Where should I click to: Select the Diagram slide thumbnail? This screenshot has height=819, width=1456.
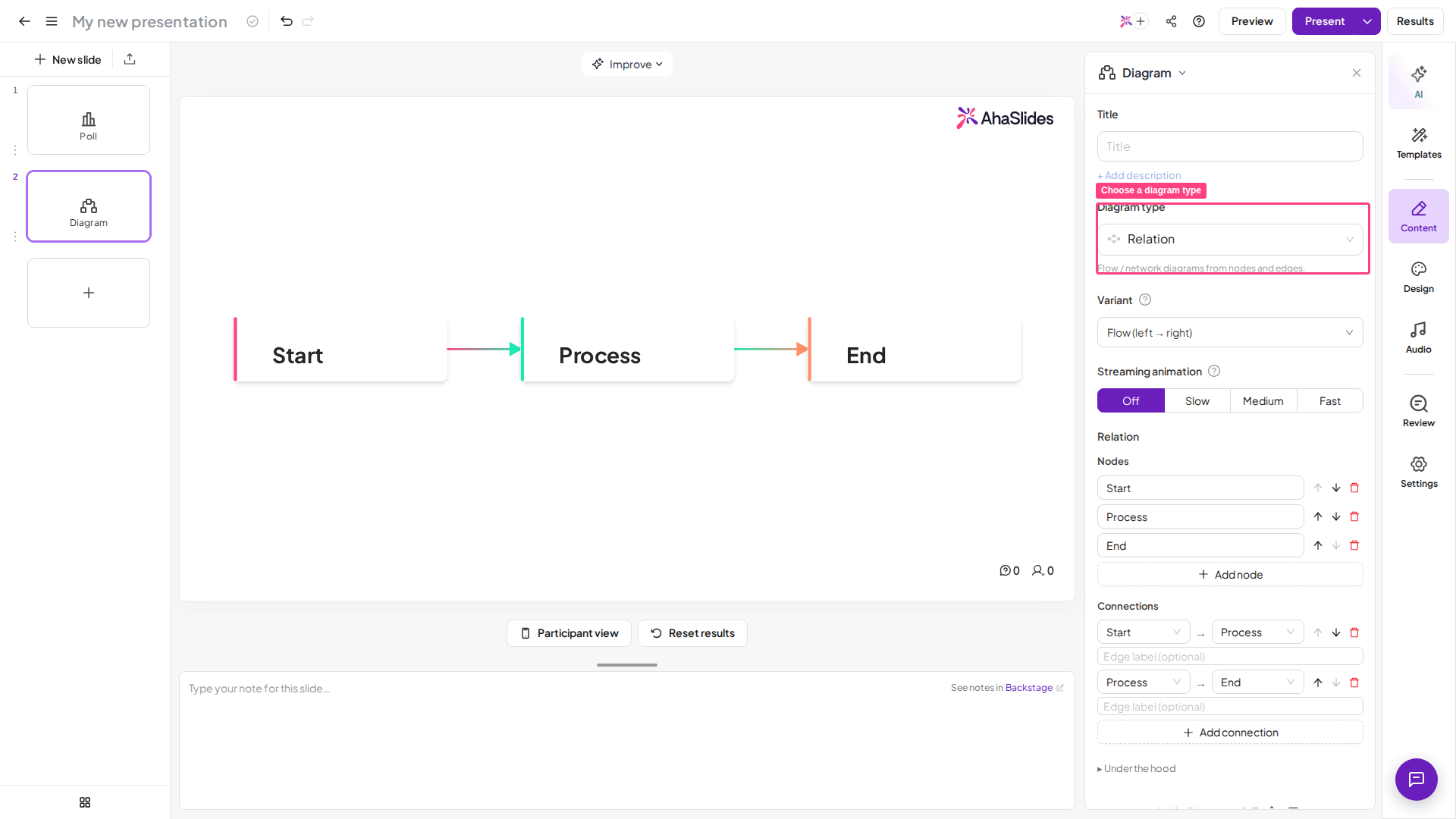point(89,206)
